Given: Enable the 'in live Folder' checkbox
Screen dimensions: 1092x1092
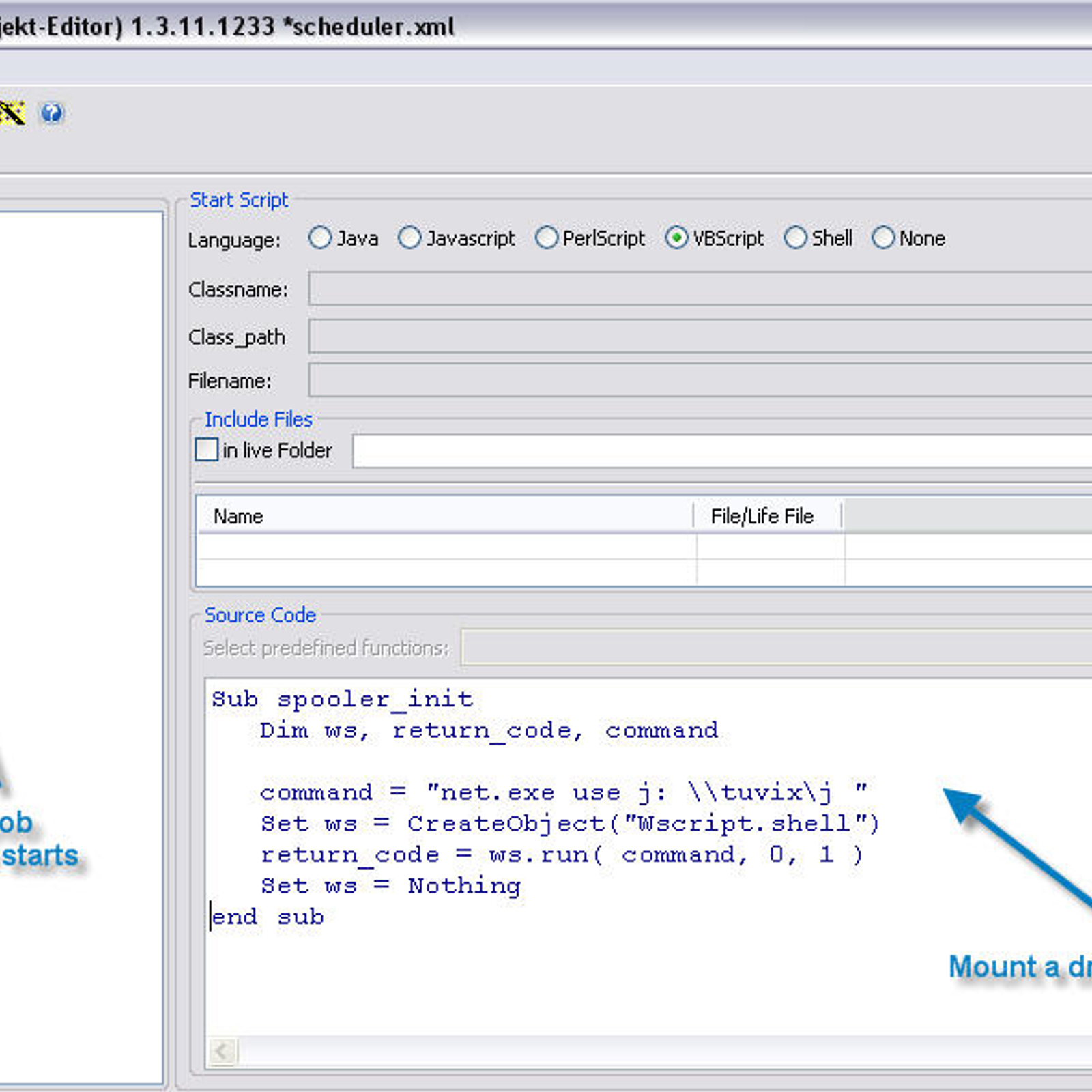Looking at the screenshot, I should click(x=205, y=450).
